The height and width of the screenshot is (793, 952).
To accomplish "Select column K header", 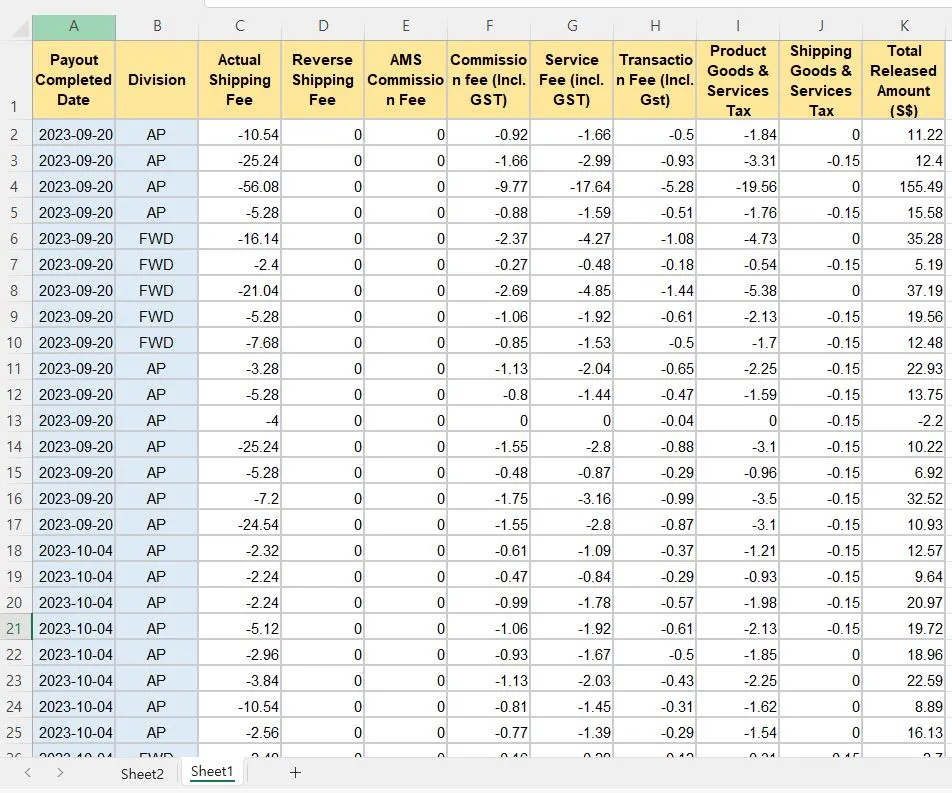I will point(904,26).
